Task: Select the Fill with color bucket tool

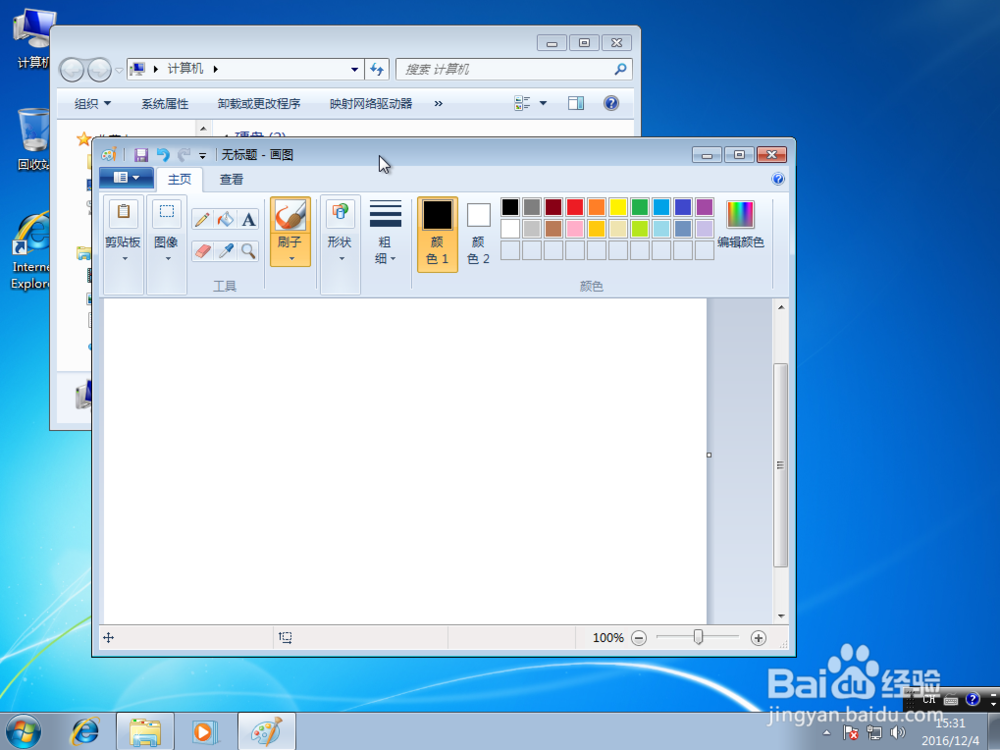Action: pyautogui.click(x=225, y=219)
